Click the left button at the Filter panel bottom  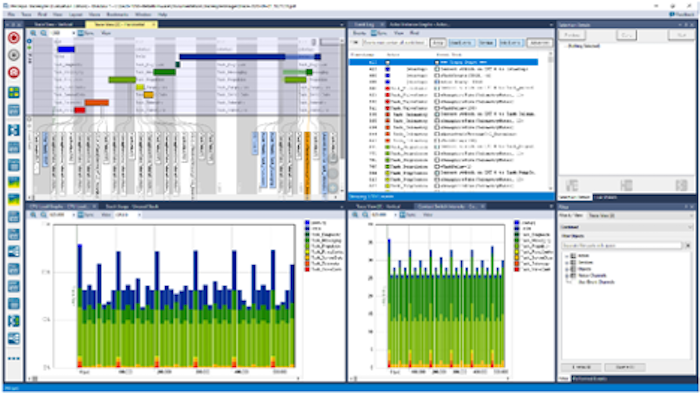pyautogui.click(x=581, y=367)
